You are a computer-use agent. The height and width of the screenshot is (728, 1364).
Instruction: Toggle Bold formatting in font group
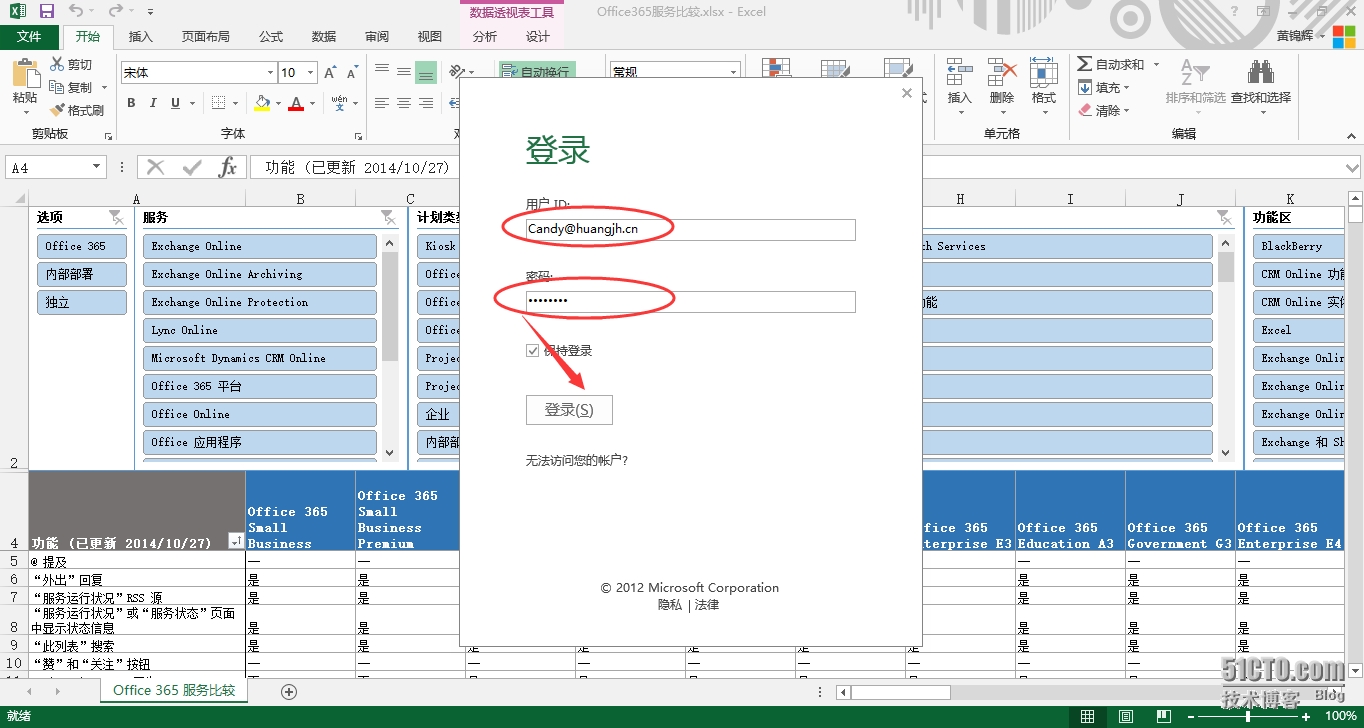(x=131, y=103)
